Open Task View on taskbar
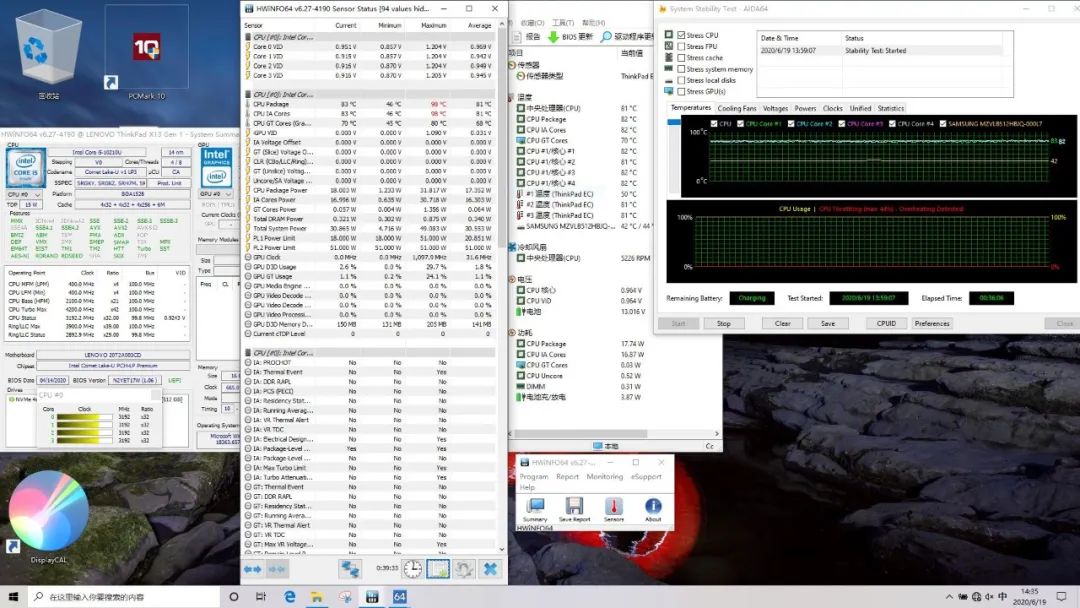 coord(260,596)
